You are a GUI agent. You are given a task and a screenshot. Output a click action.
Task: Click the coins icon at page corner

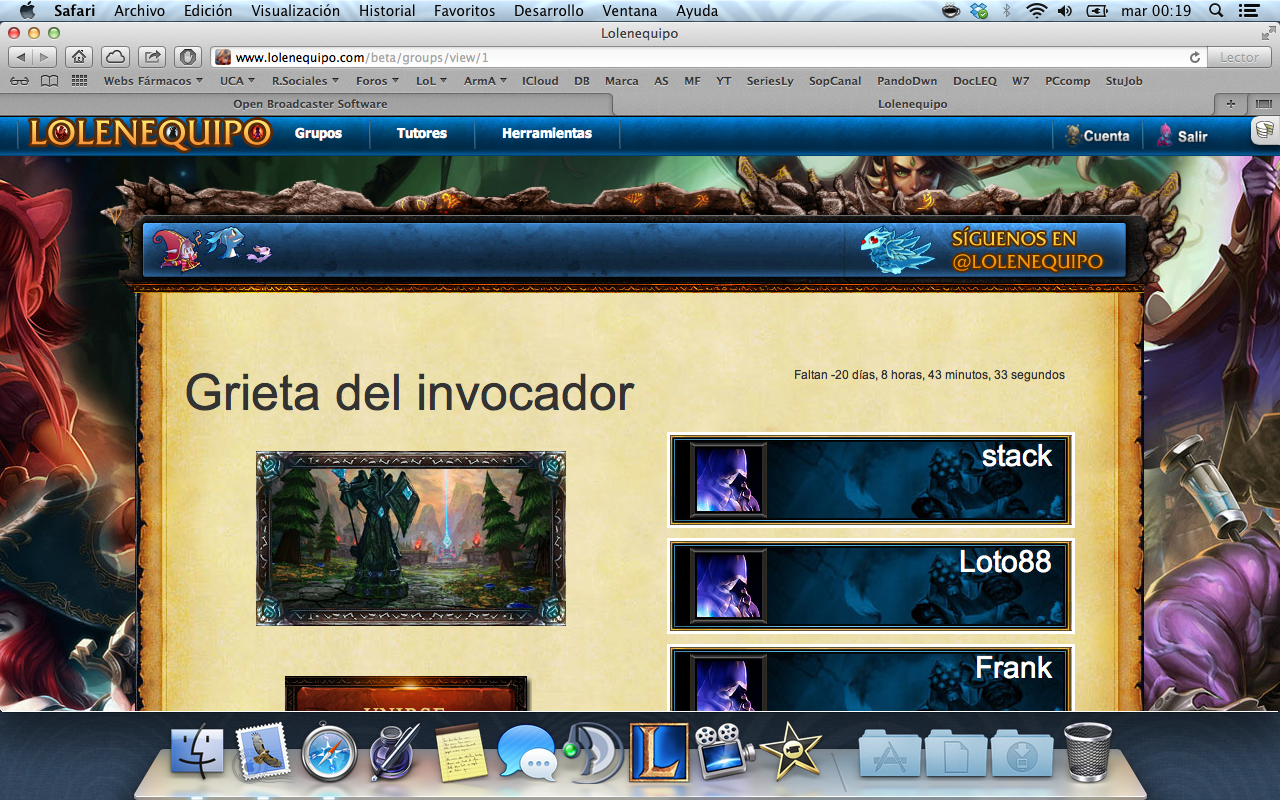coord(1265,131)
